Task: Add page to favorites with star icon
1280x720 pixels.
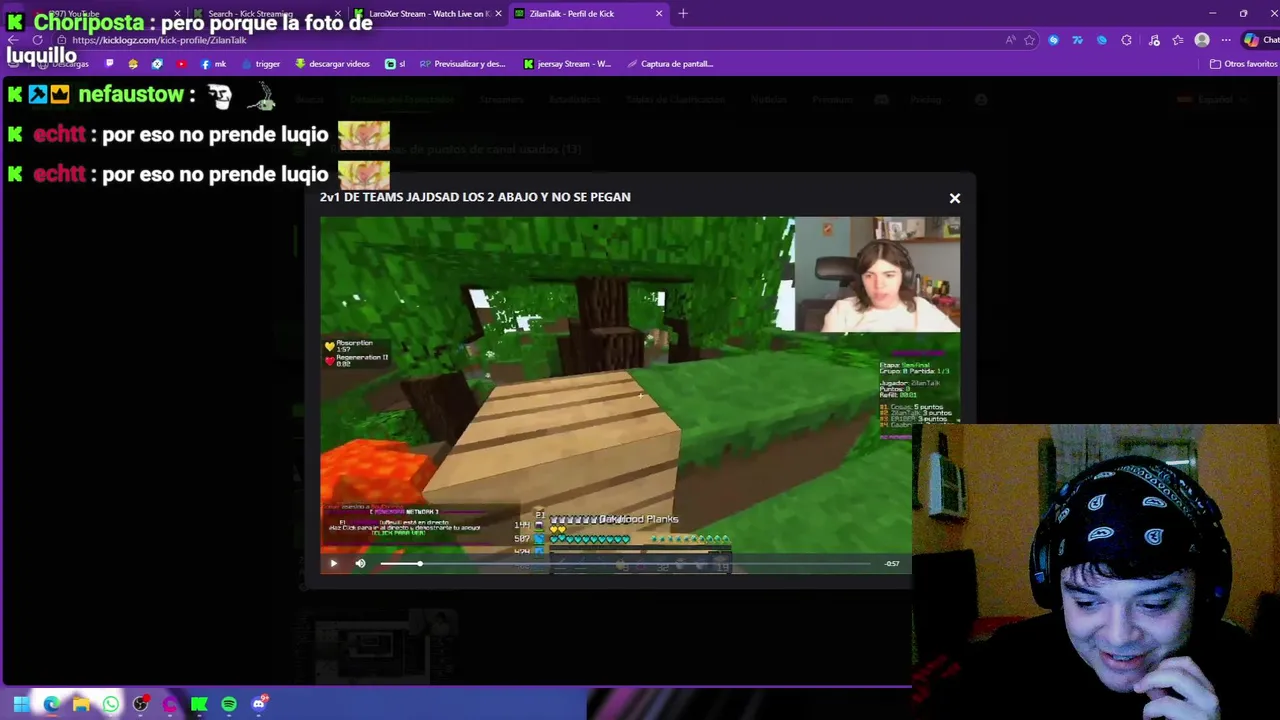Action: (1030, 40)
